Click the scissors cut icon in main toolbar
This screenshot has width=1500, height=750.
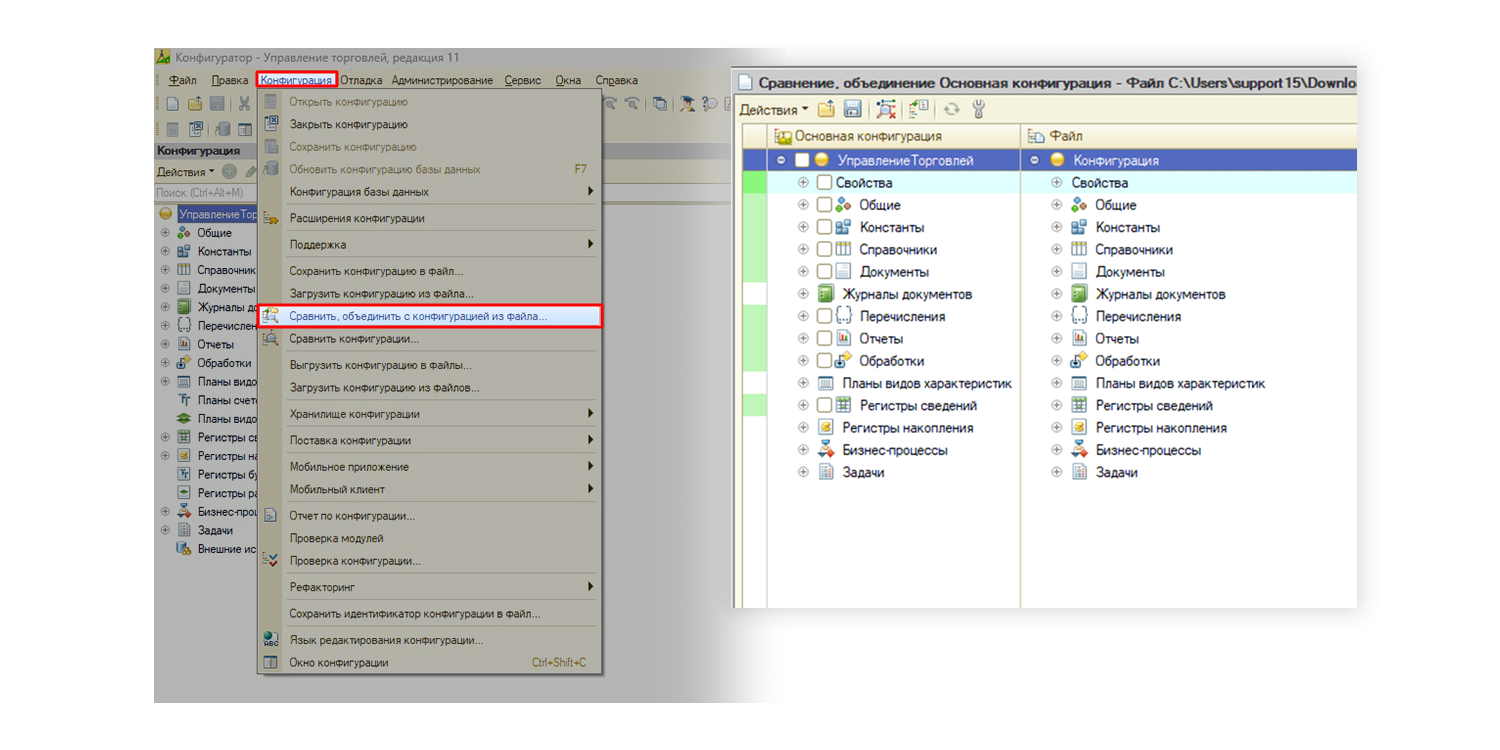pos(244,104)
